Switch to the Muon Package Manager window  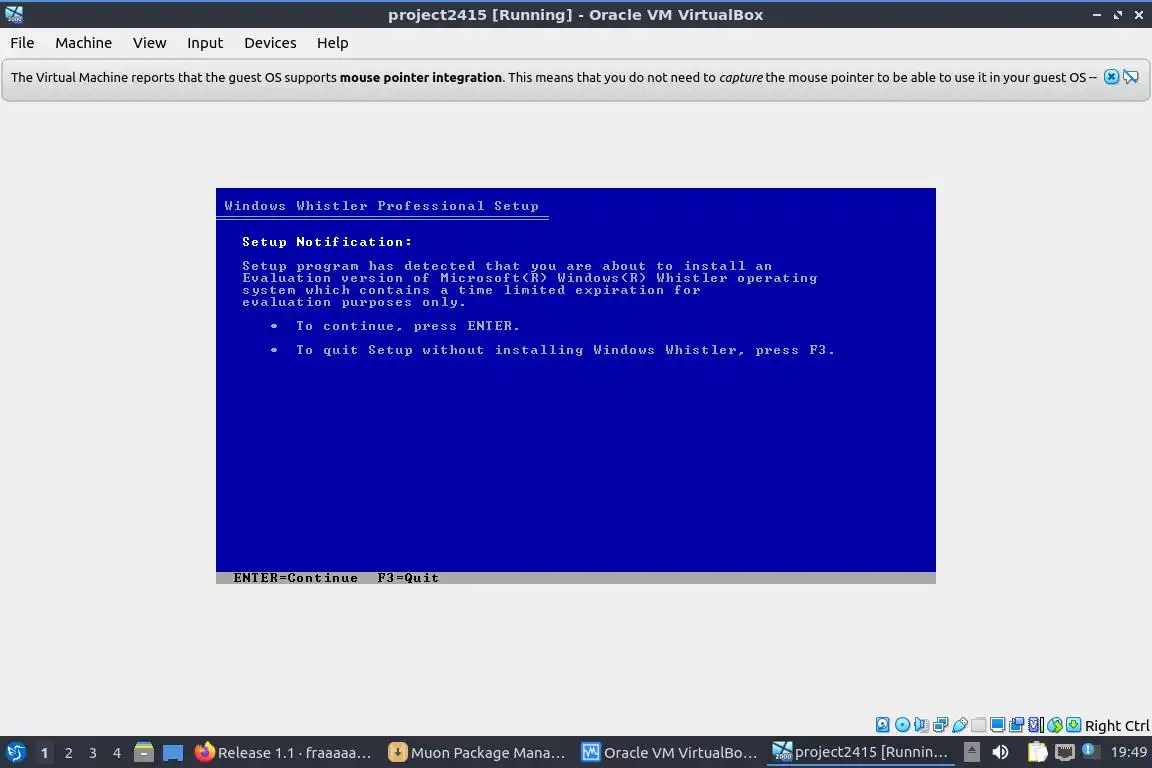477,753
